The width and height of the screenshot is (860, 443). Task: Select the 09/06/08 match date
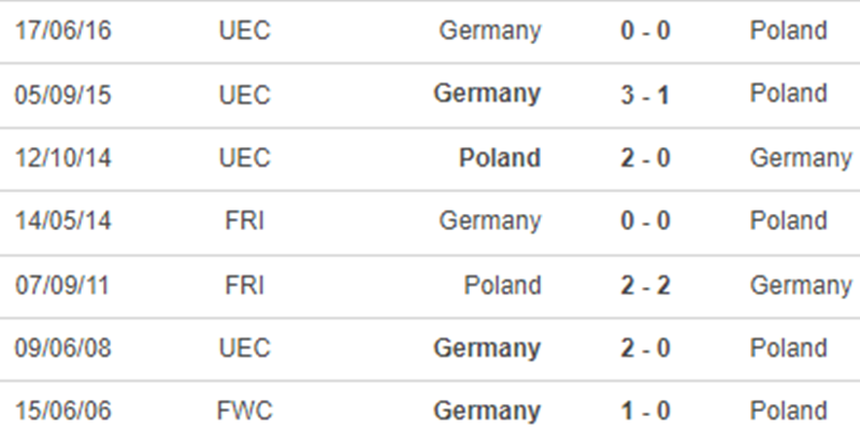(x=63, y=348)
